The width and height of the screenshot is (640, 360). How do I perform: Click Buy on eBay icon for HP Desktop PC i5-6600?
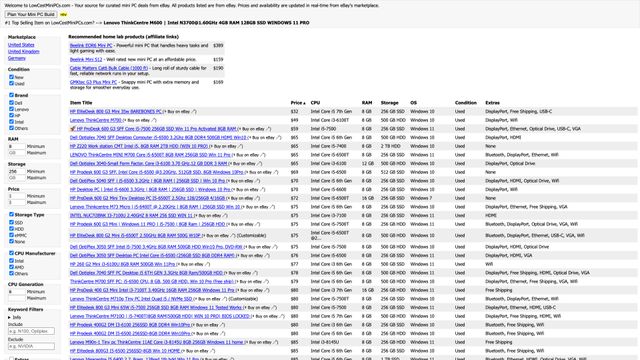262,190
